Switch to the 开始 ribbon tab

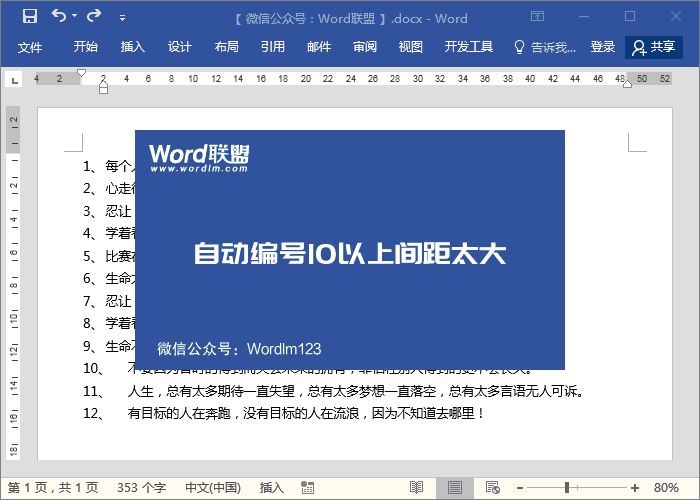click(86, 47)
